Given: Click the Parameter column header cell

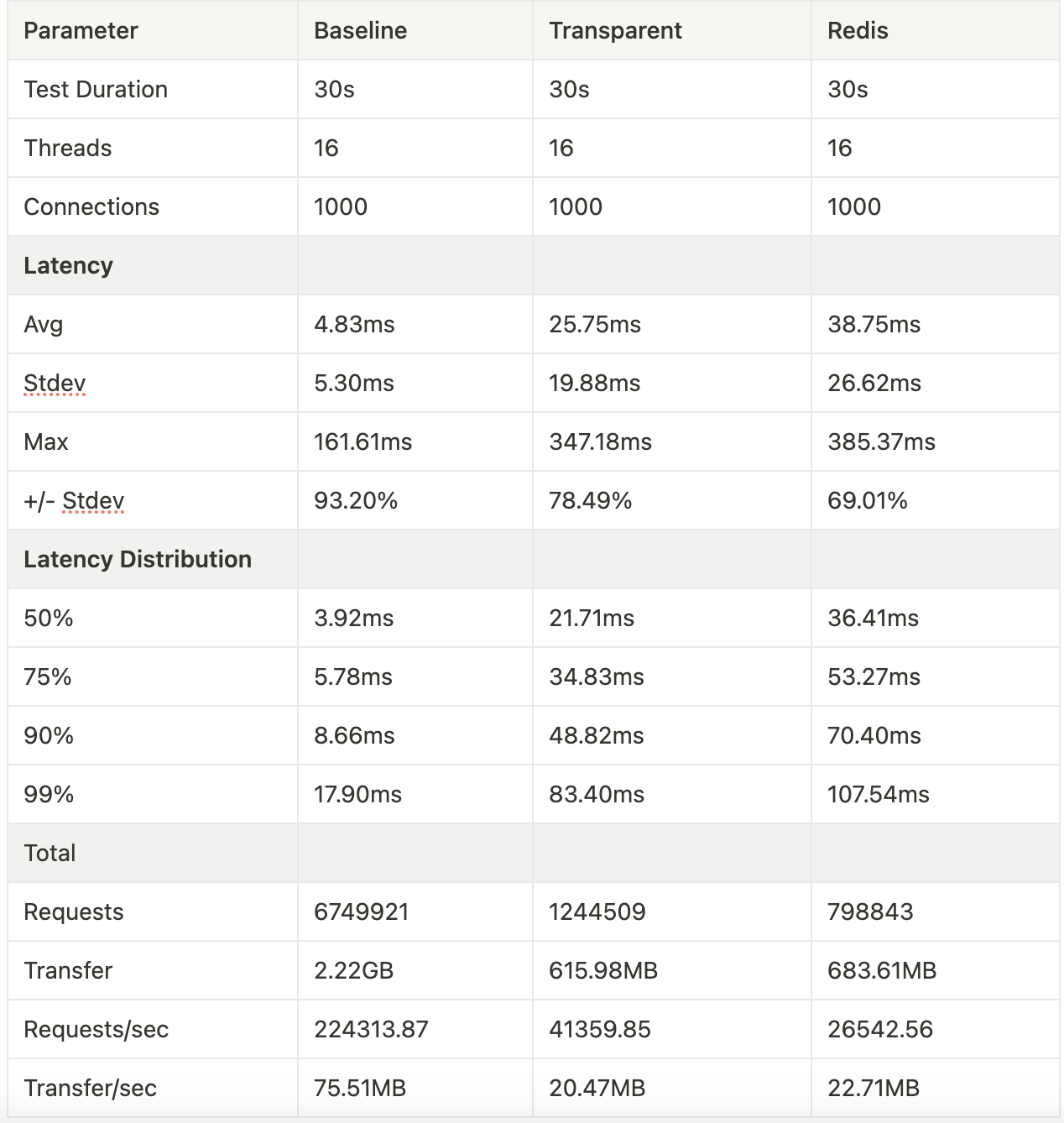Looking at the screenshot, I should click(x=81, y=31).
